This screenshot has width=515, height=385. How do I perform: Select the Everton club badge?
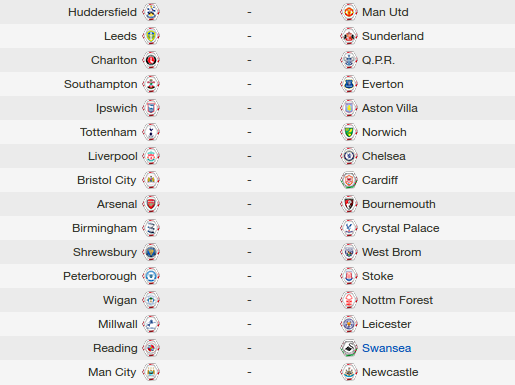click(349, 84)
